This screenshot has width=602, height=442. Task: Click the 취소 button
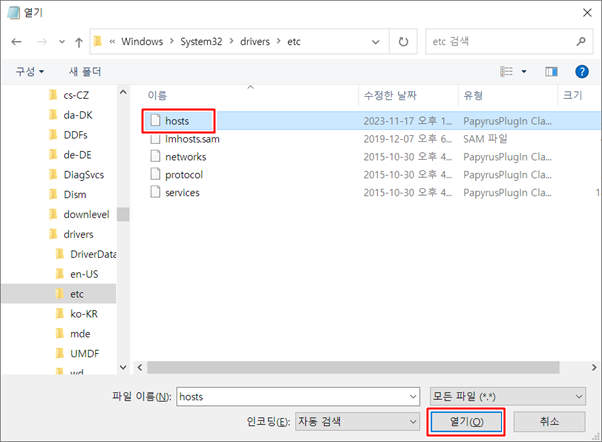pyautogui.click(x=549, y=422)
